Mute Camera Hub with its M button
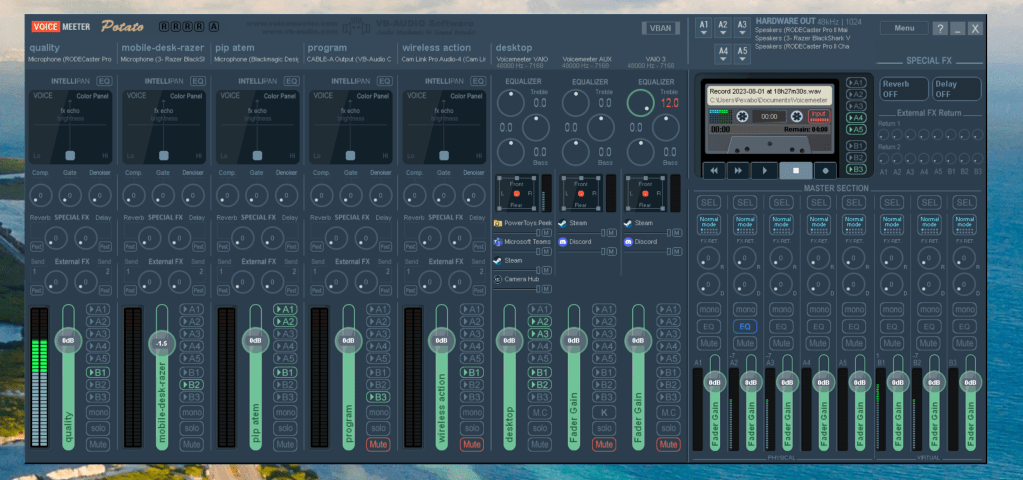 (547, 288)
